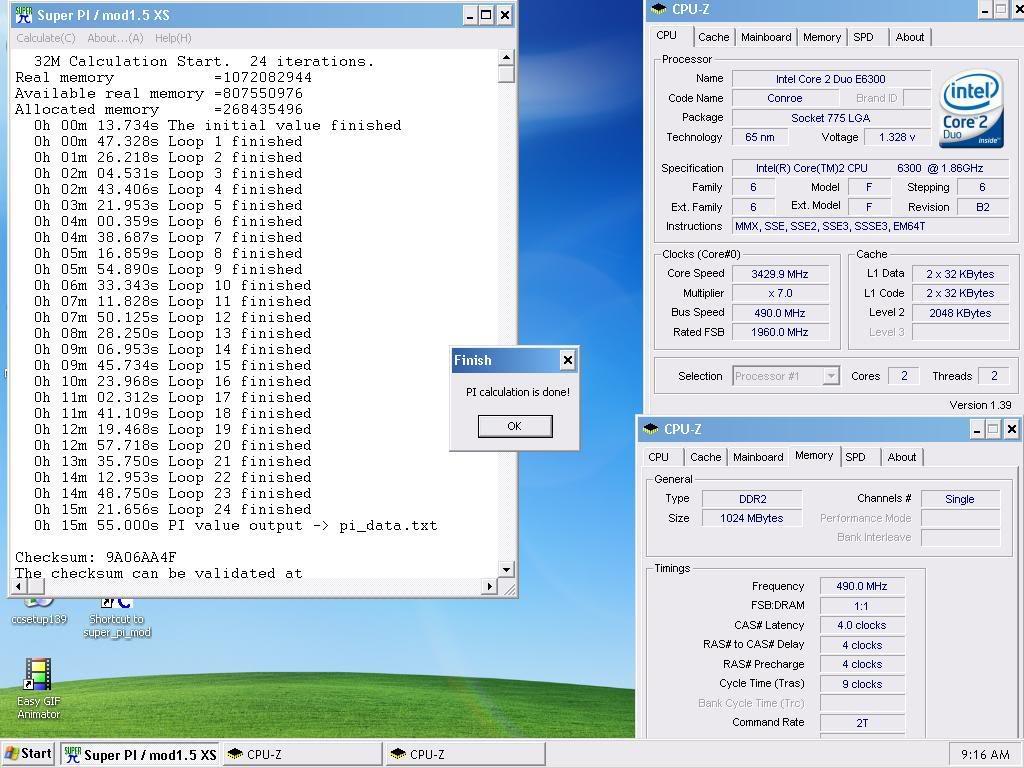Click scroll left arrow in Super PI window
The height and width of the screenshot is (768, 1024).
[x=18, y=586]
